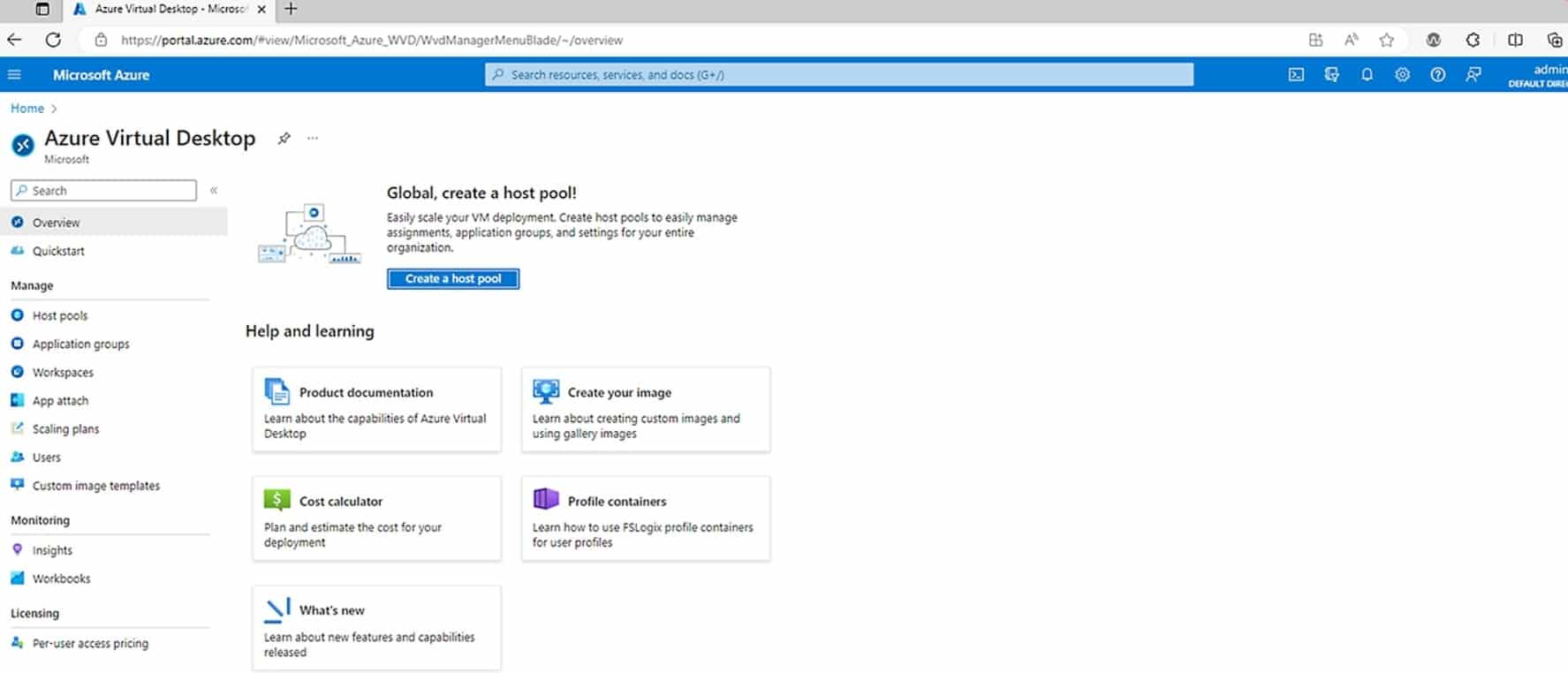Image resolution: width=1568 pixels, height=673 pixels.
Task: Click the Product documentation card icon
Action: tap(276, 390)
